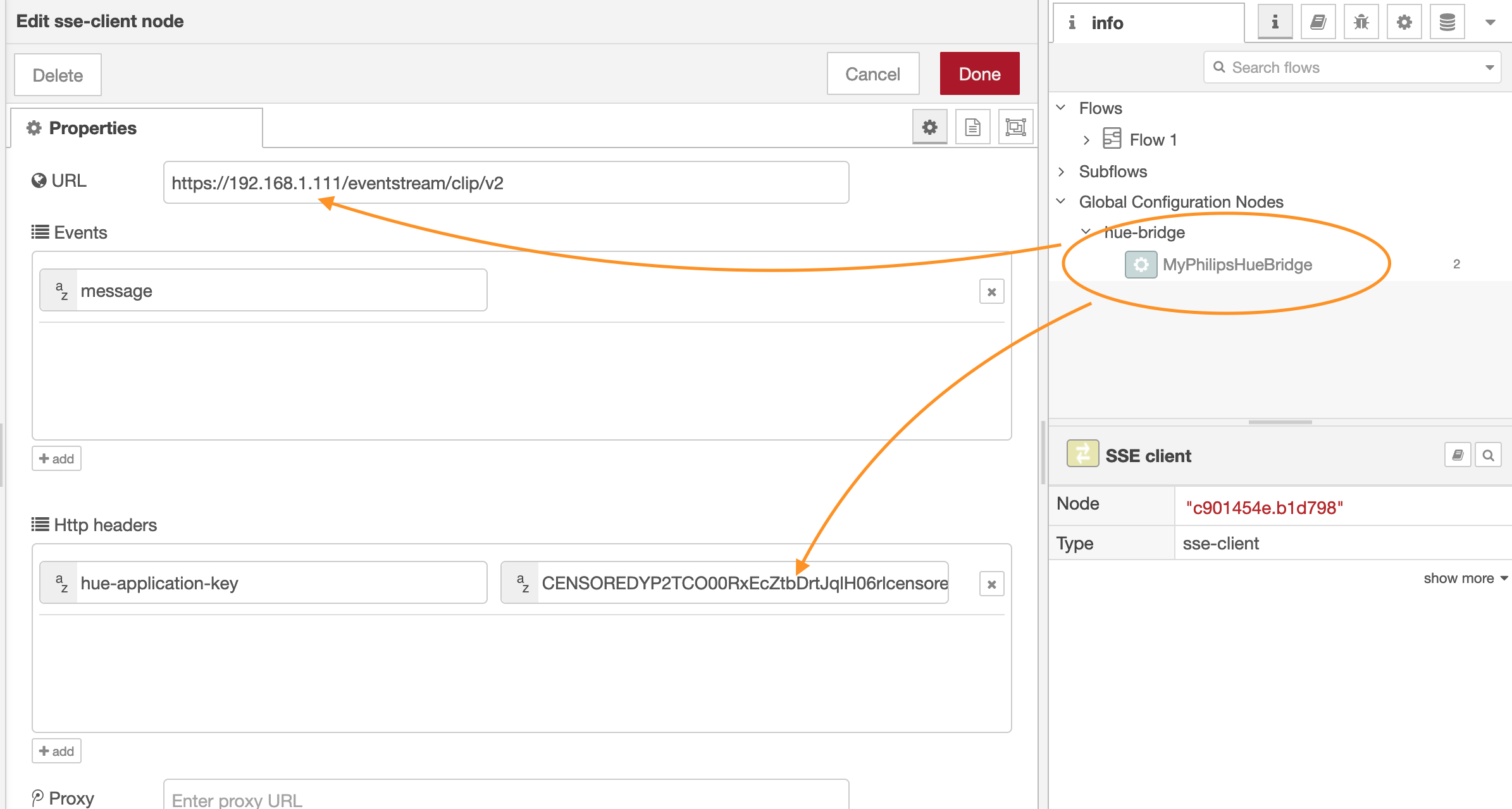This screenshot has height=809, width=1512.
Task: Switch to the info sidebar tab
Action: 1274,21
